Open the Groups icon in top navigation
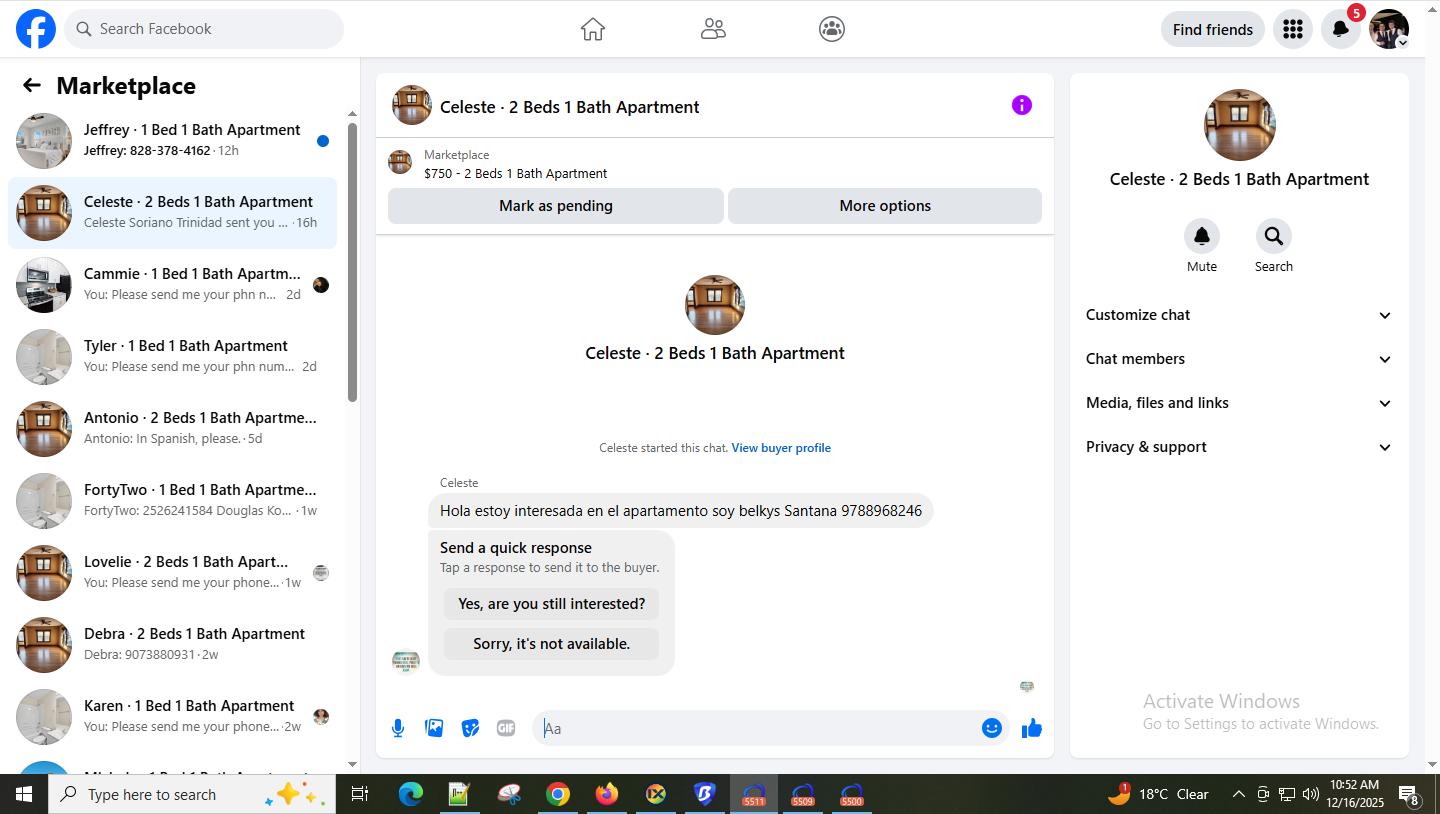The width and height of the screenshot is (1440, 814). [832, 29]
